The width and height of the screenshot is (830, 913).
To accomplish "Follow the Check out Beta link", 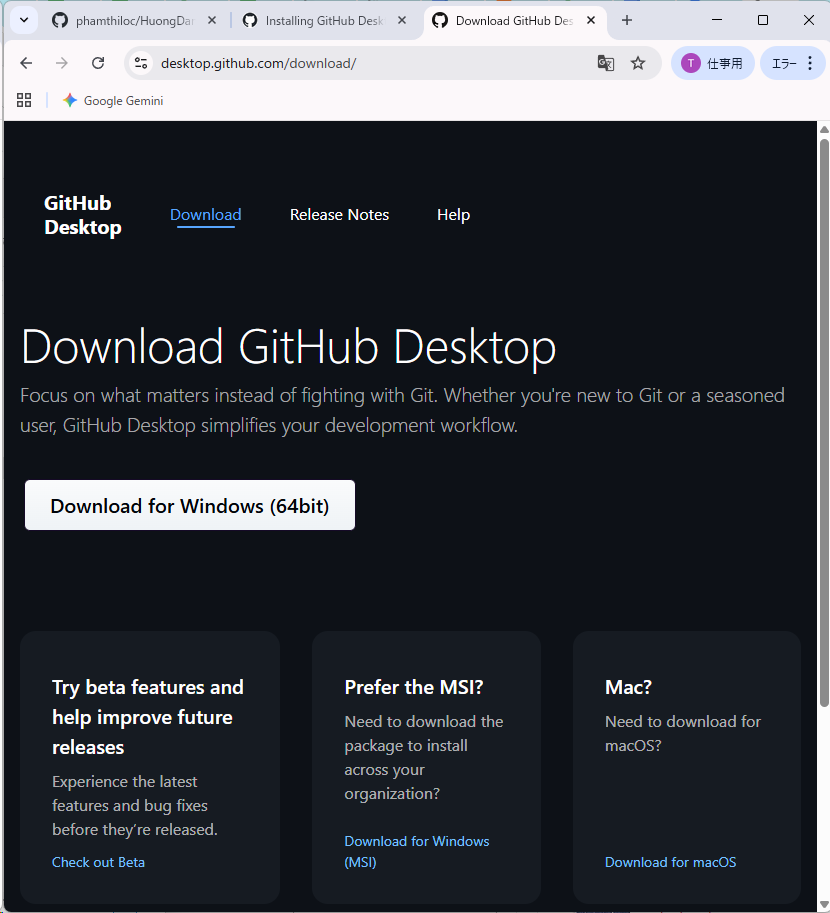I will click(x=98, y=862).
